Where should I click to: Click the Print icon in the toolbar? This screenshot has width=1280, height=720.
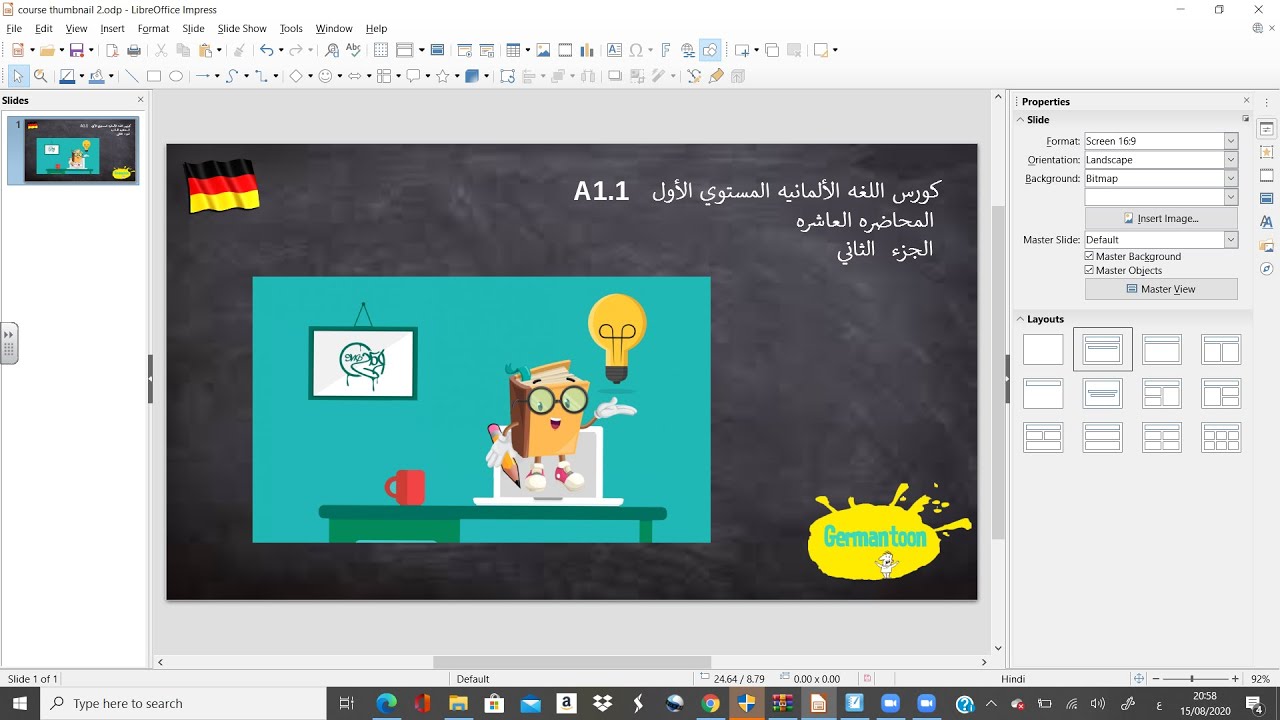coord(134,50)
